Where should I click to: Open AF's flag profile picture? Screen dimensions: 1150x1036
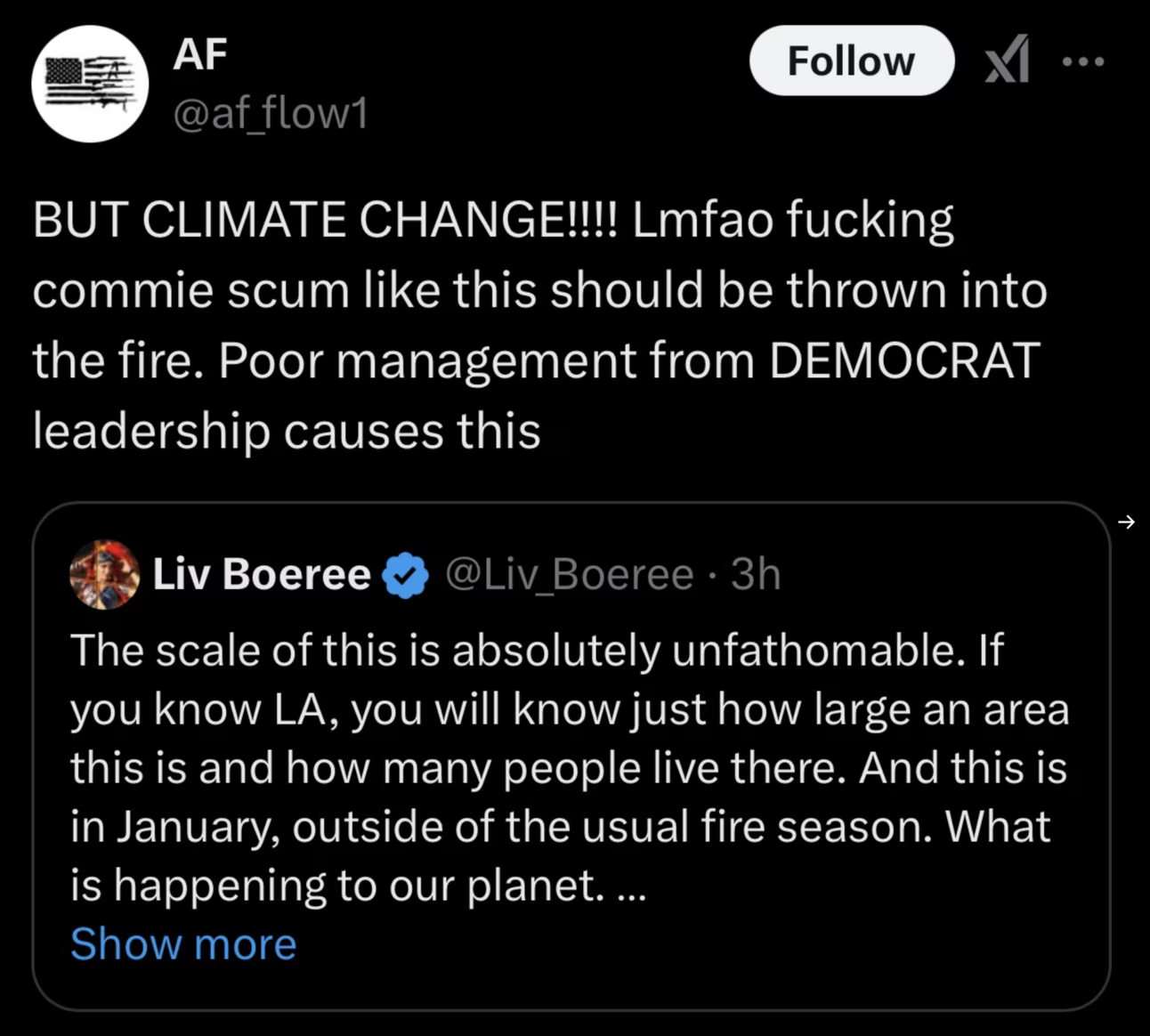click(x=90, y=84)
